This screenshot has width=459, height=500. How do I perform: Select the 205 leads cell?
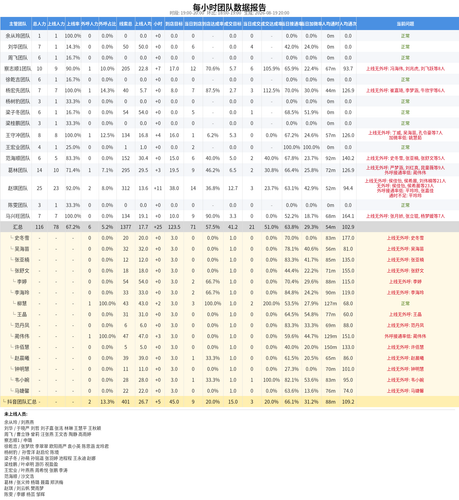point(126,69)
